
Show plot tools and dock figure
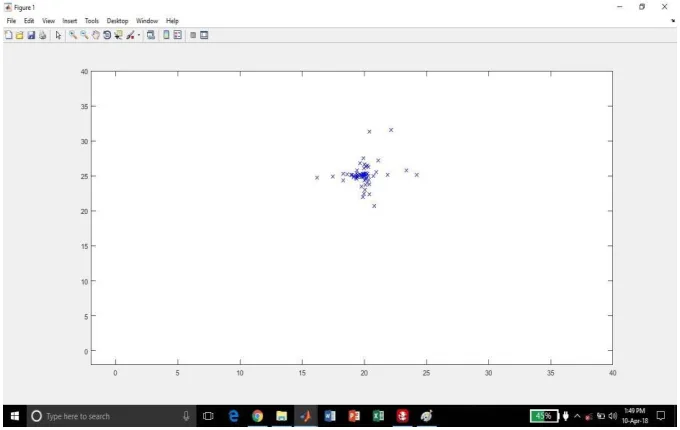pos(204,35)
